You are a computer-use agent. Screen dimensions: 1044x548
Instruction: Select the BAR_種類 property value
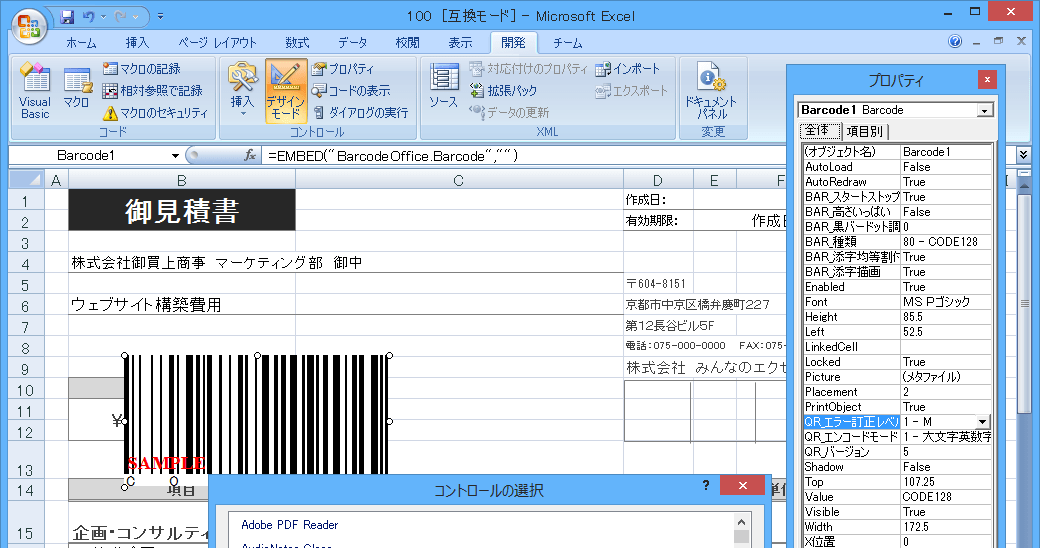click(946, 242)
